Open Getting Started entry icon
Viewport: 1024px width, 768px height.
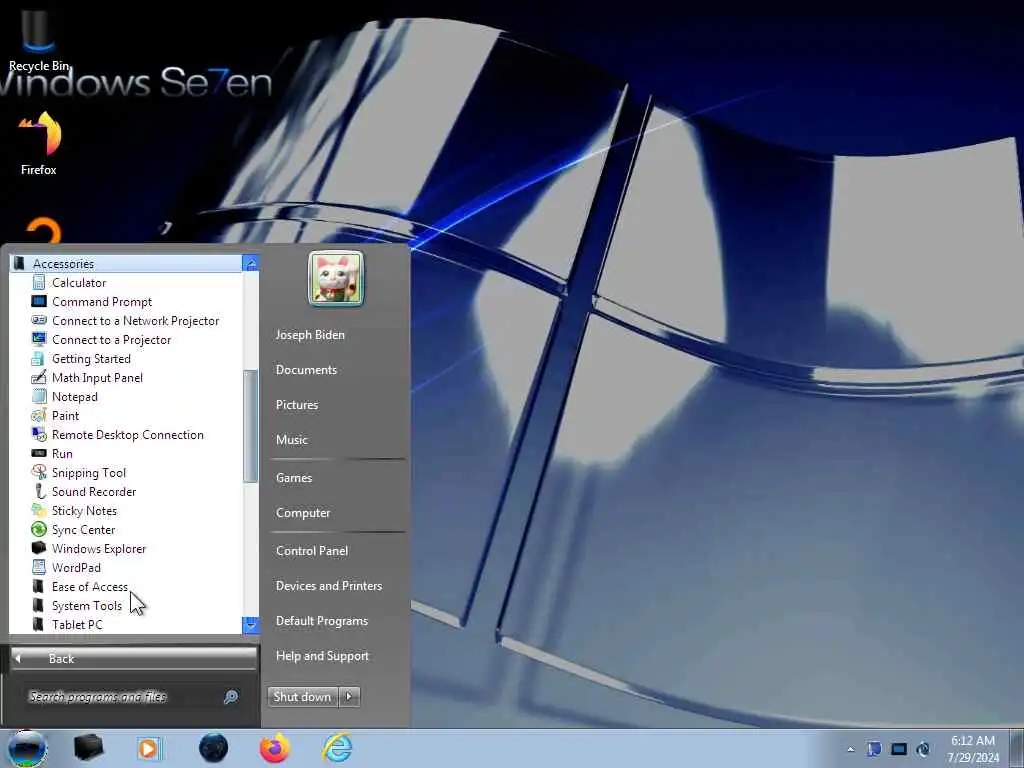tap(39, 359)
